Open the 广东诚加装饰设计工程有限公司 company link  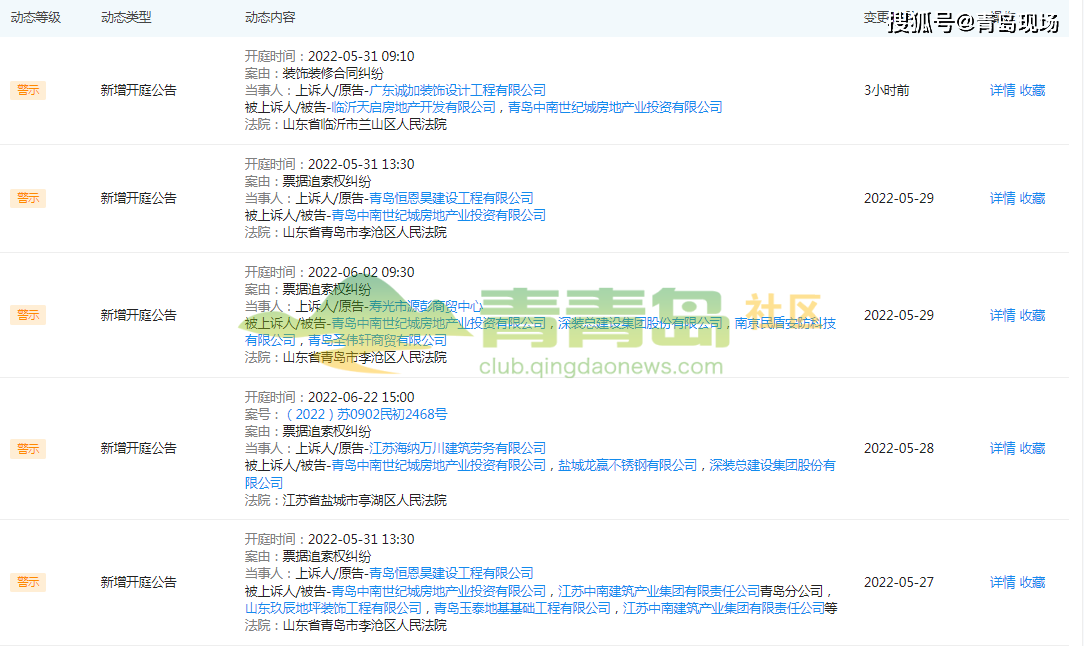457,90
